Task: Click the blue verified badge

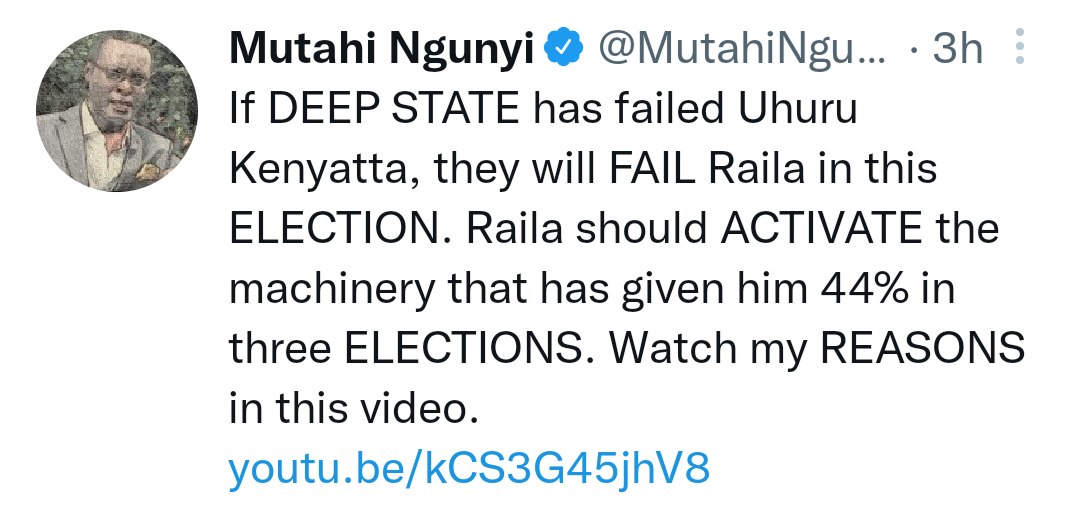Action: click(563, 47)
